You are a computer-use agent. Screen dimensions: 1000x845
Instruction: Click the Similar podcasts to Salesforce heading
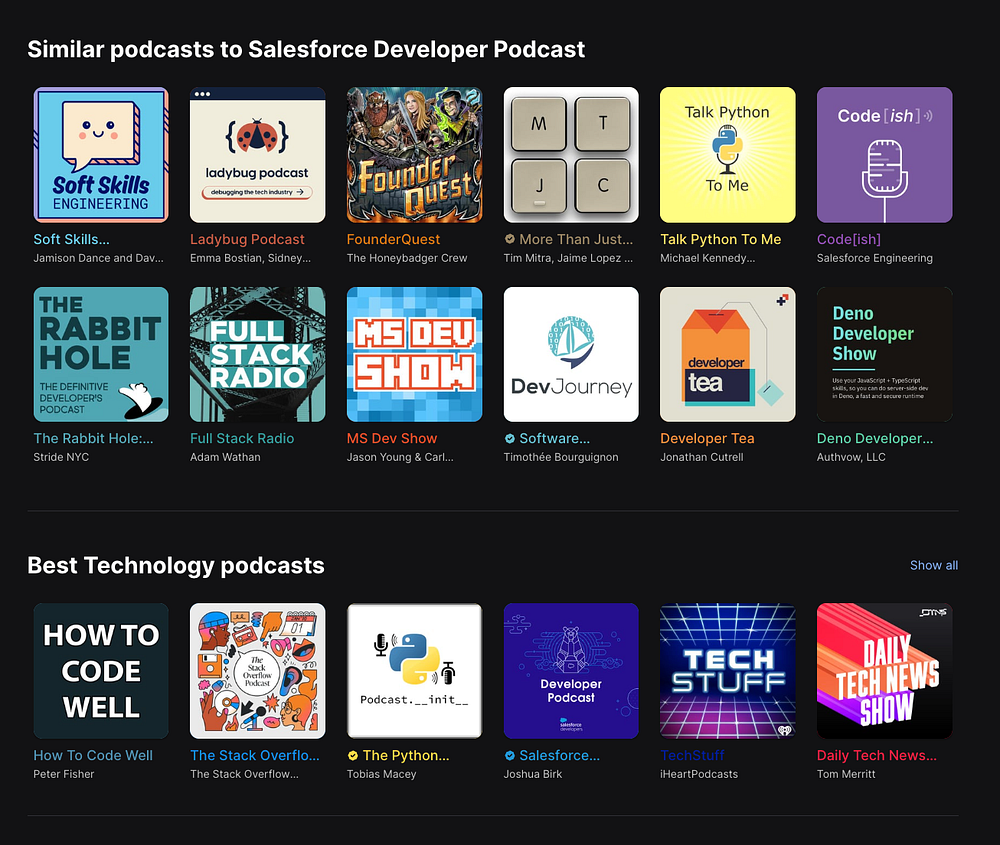pyautogui.click(x=306, y=49)
